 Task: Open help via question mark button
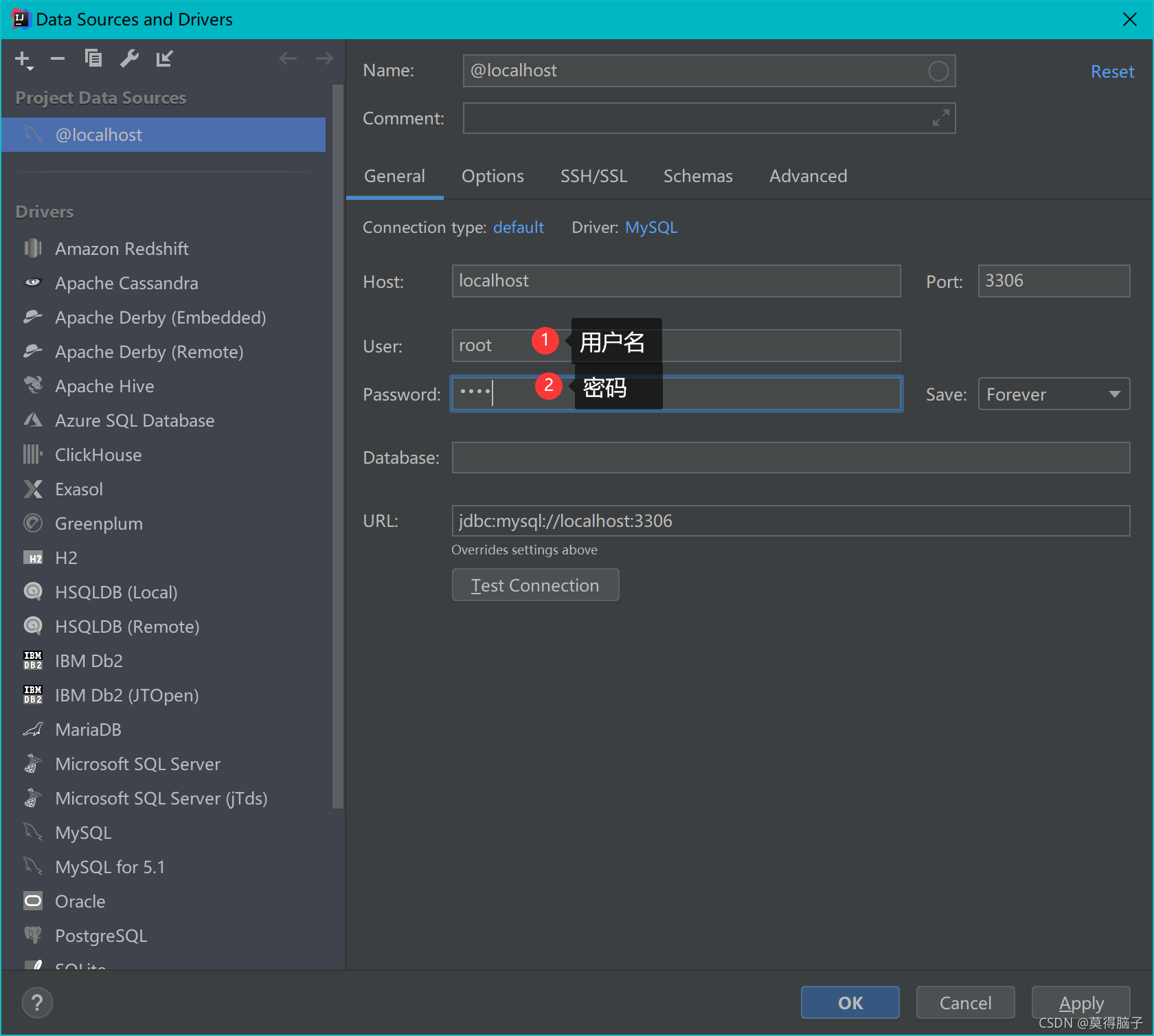pos(37,1003)
